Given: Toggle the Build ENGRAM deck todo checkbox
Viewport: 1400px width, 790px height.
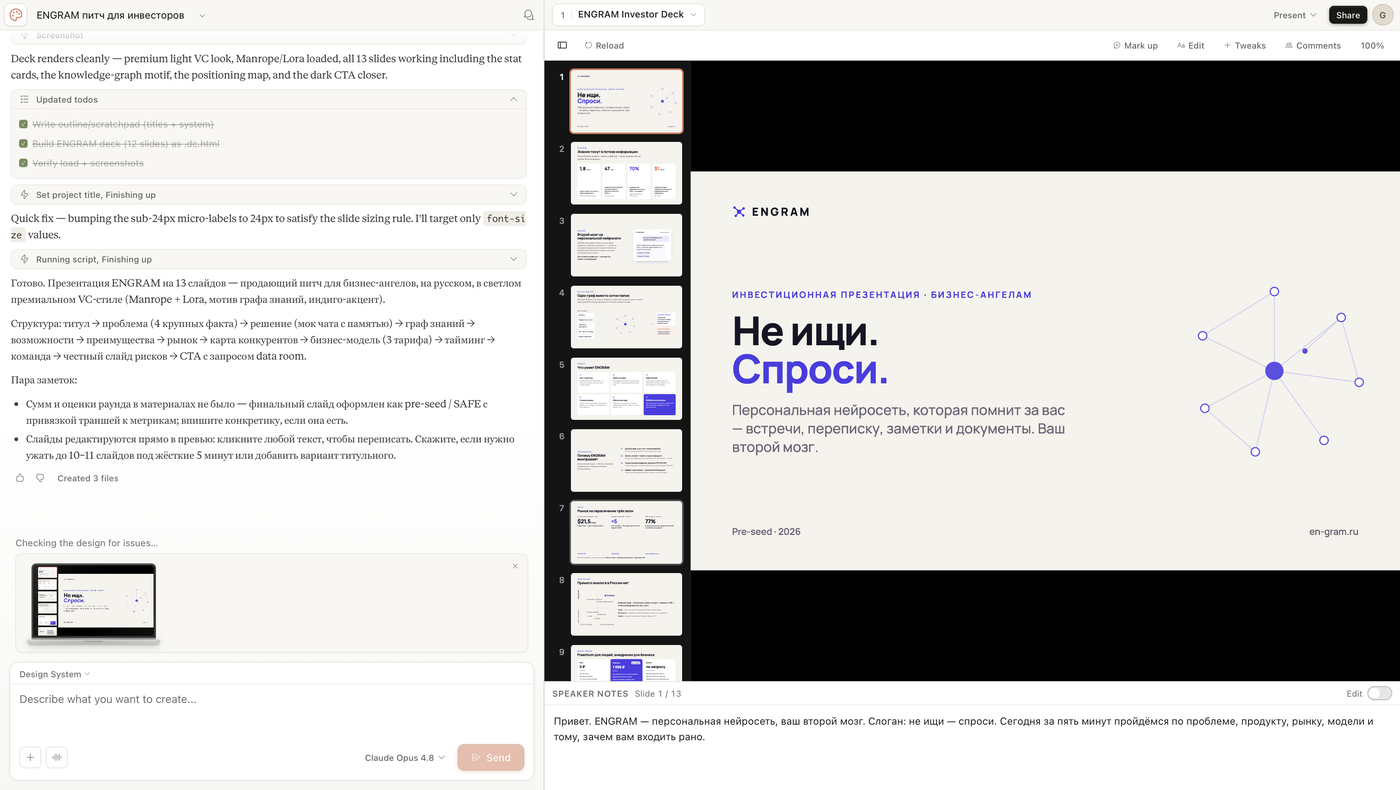Looking at the screenshot, I should coord(23,144).
